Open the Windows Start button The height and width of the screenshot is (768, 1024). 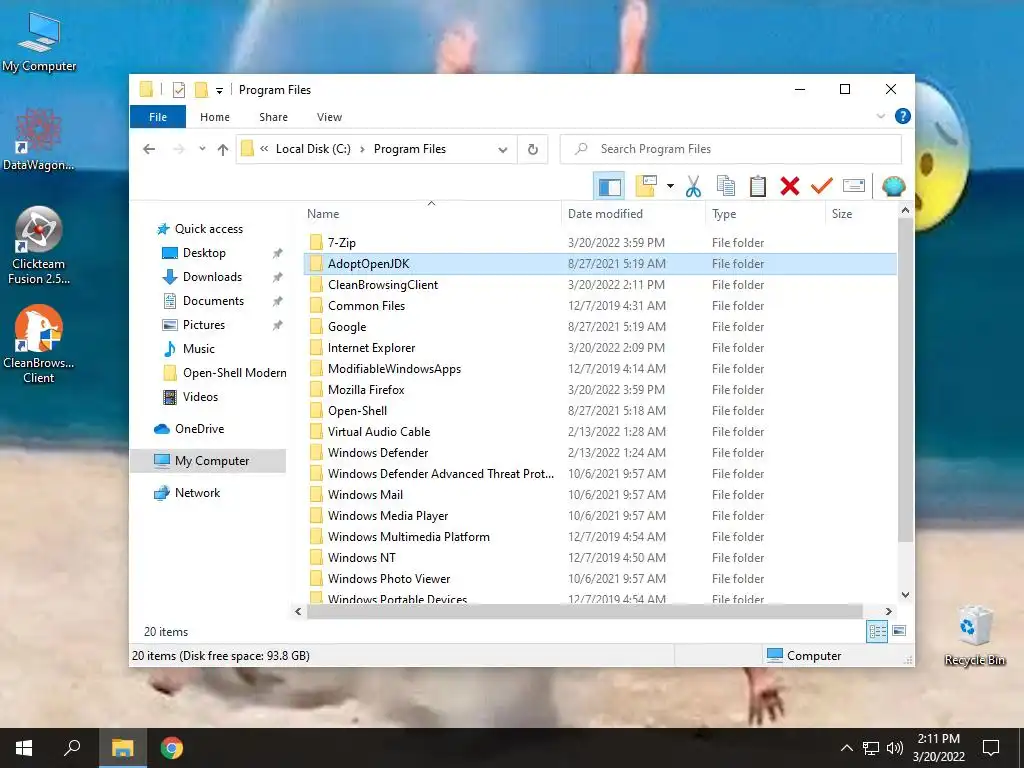click(24, 748)
